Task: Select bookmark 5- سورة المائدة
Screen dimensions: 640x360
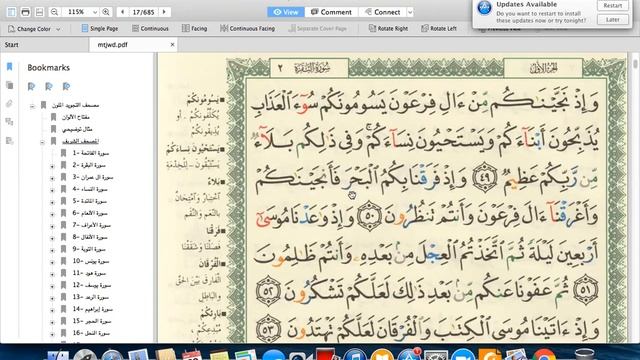Action: point(90,201)
